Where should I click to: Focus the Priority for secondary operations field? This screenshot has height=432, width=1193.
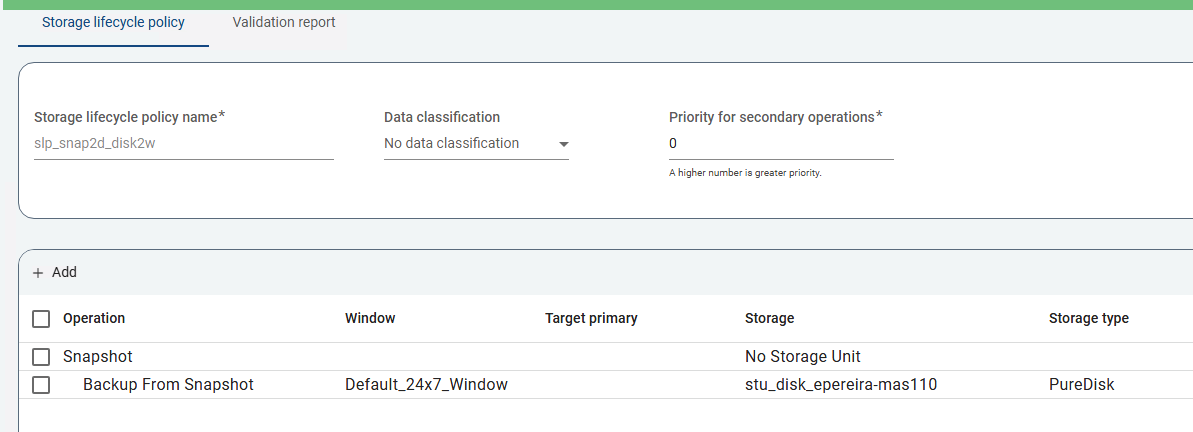point(780,144)
